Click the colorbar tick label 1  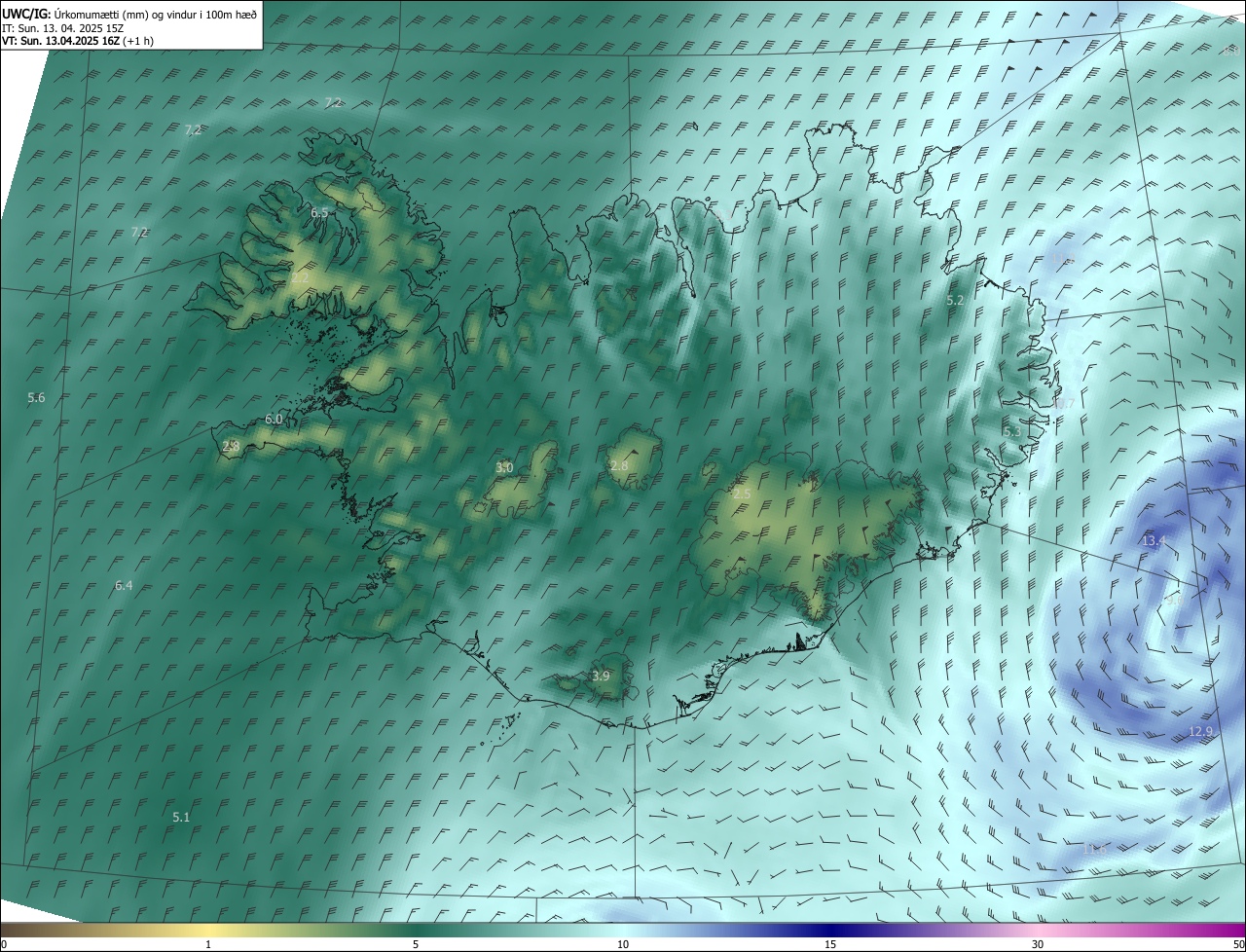(x=208, y=944)
